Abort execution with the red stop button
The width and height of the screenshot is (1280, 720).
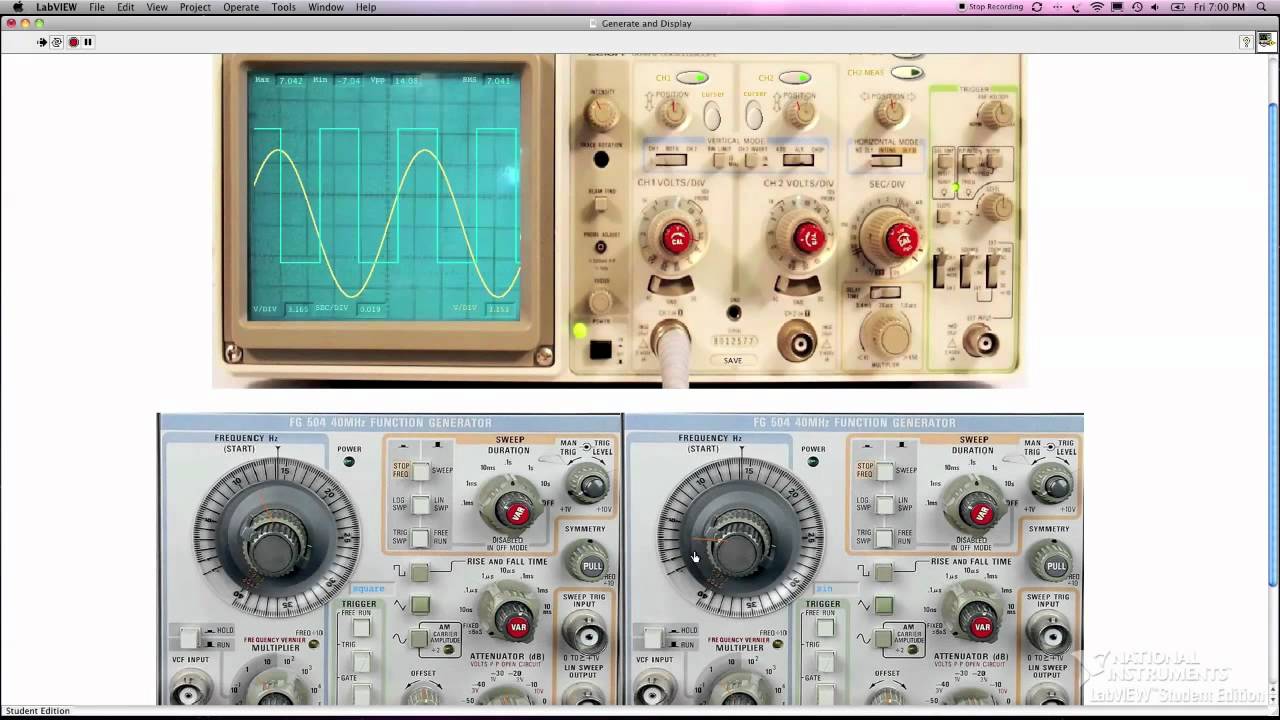[x=73, y=42]
